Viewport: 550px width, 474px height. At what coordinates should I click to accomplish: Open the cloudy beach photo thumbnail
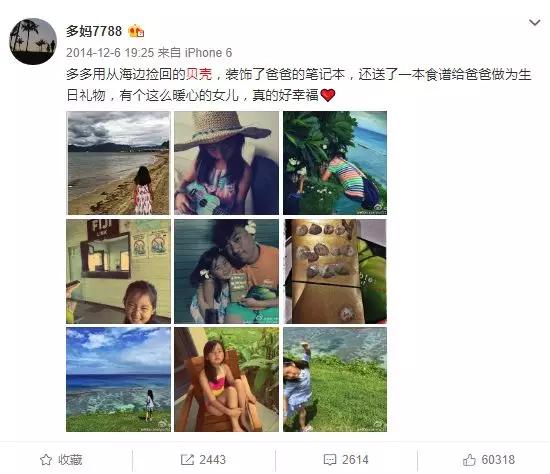click(118, 163)
